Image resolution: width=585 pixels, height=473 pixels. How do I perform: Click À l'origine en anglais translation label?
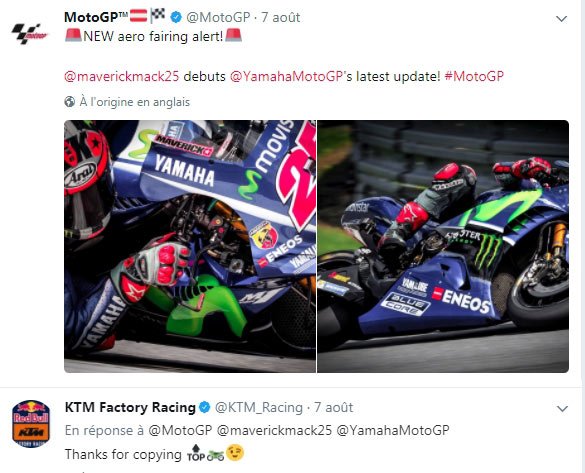(135, 102)
